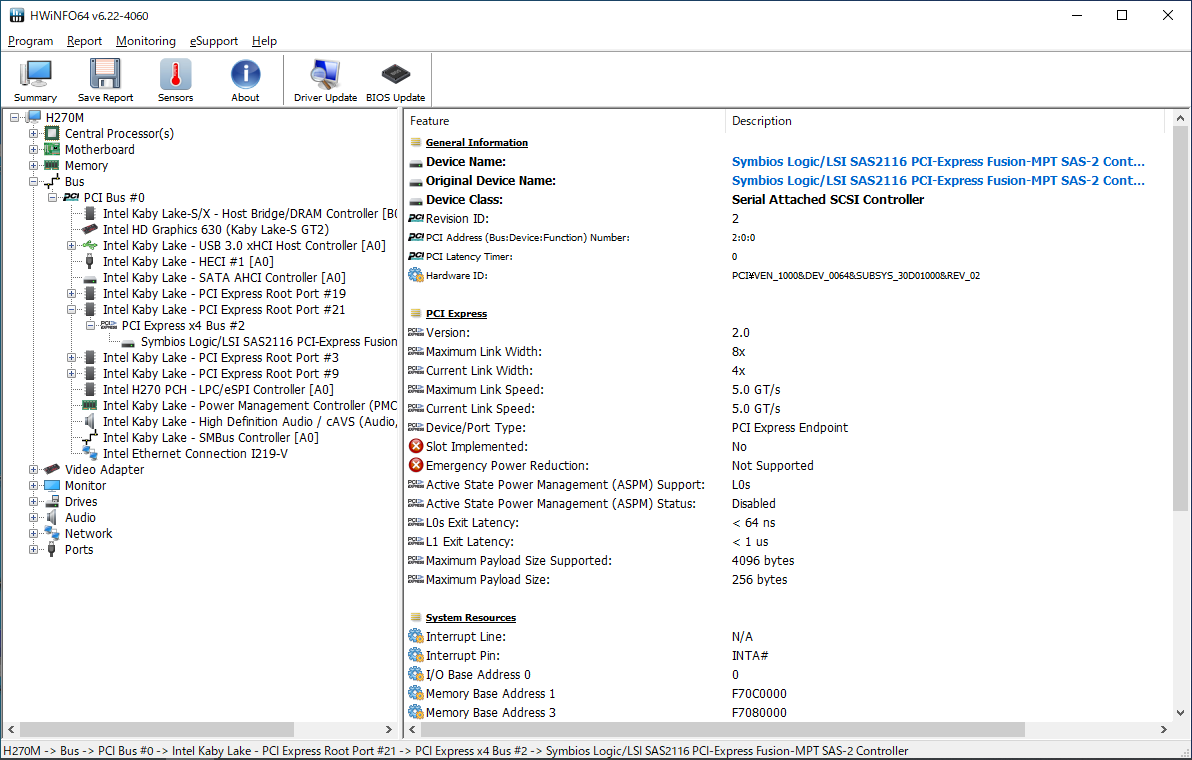Open the Sensors thermometer icon

[x=176, y=75]
